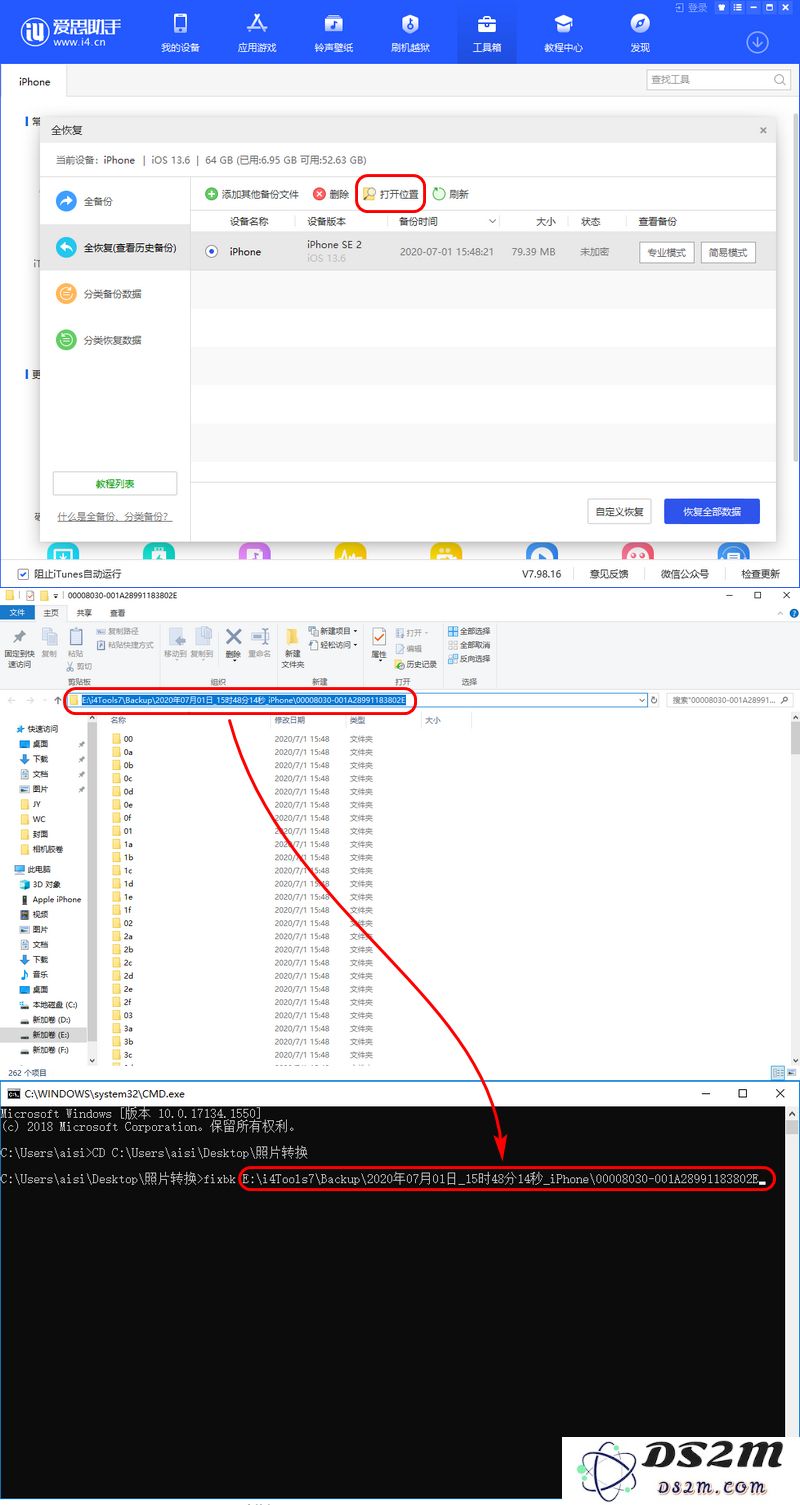This screenshot has height=1505, width=800.
Task: Select 全恢复(查看历史备份) in the sidebar
Action: point(115,248)
